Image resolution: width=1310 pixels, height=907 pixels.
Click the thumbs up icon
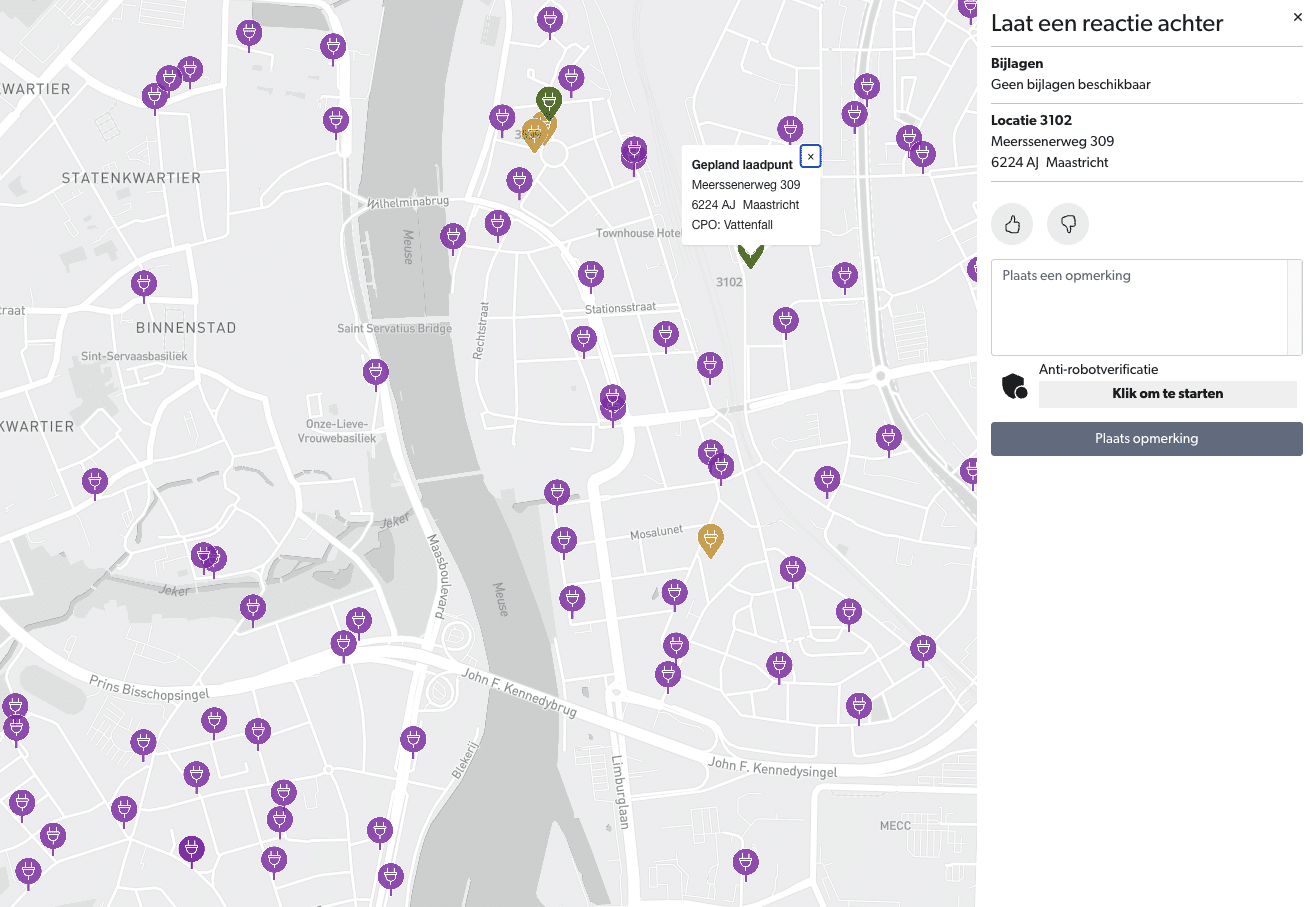[1012, 224]
